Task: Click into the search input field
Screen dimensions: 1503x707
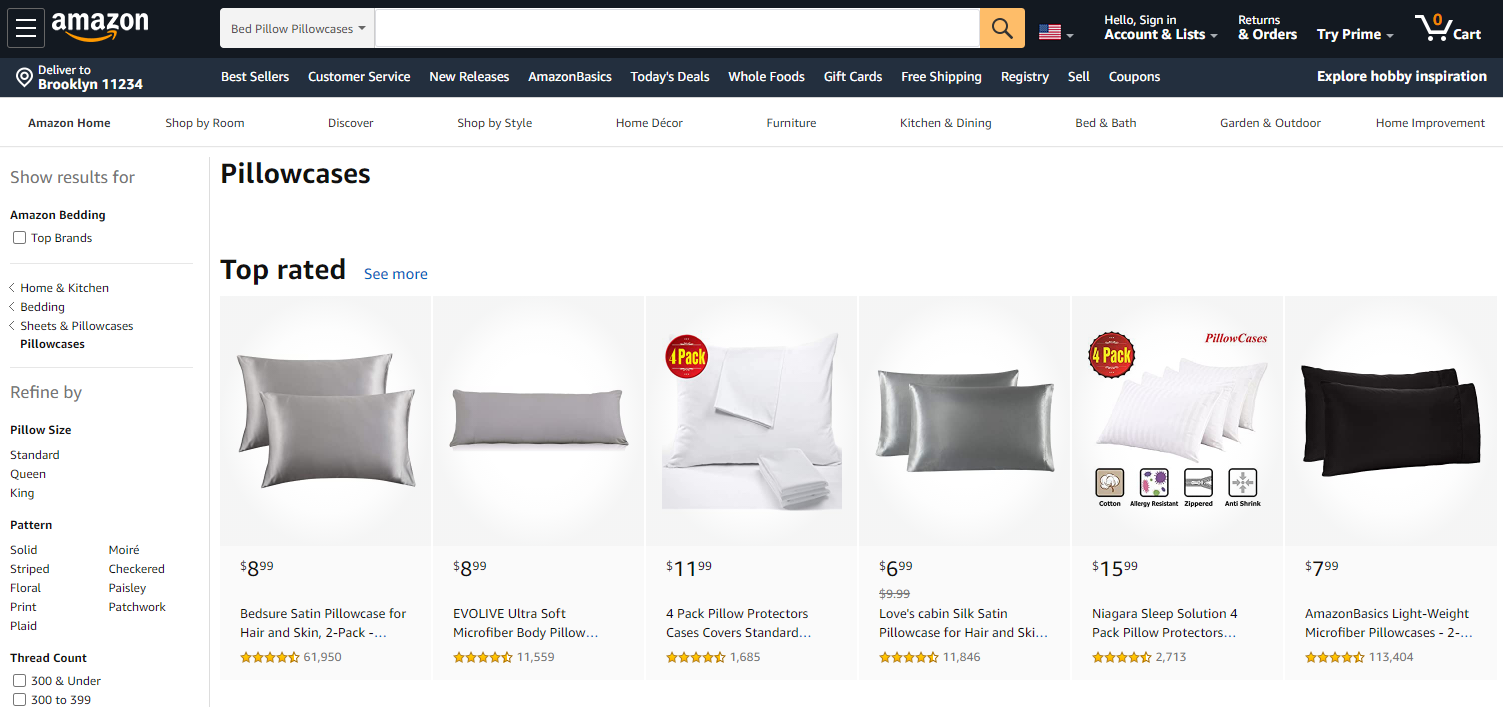Action: pyautogui.click(x=677, y=28)
